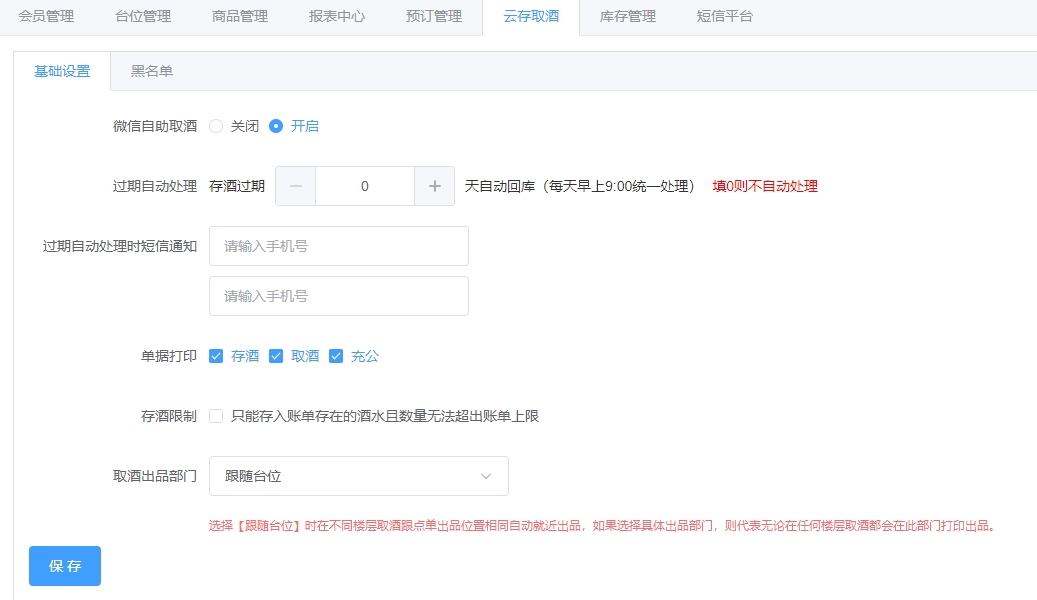The image size is (1037, 600).
Task: Toggle the 充公 print checkbox
Action: pos(336,356)
